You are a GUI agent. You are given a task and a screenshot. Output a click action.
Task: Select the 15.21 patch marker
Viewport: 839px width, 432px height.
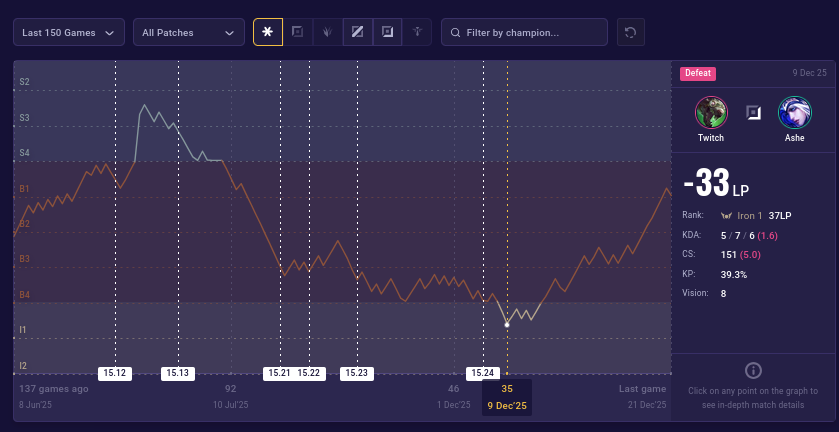click(279, 373)
